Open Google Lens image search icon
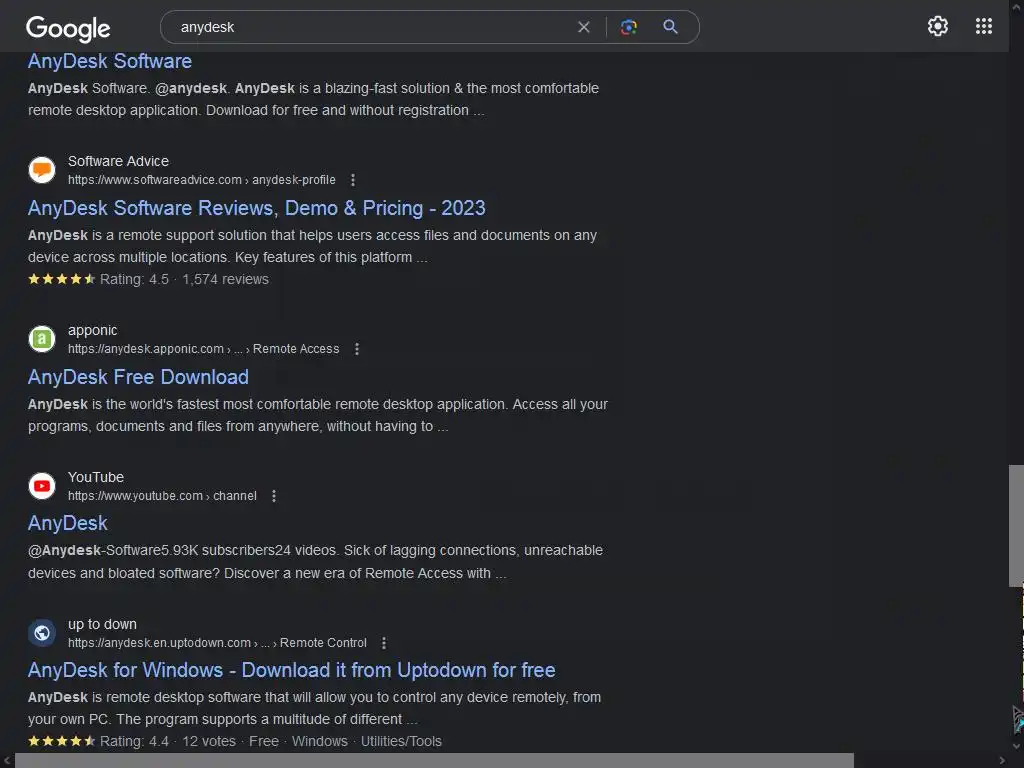Image resolution: width=1024 pixels, height=768 pixels. [x=628, y=27]
